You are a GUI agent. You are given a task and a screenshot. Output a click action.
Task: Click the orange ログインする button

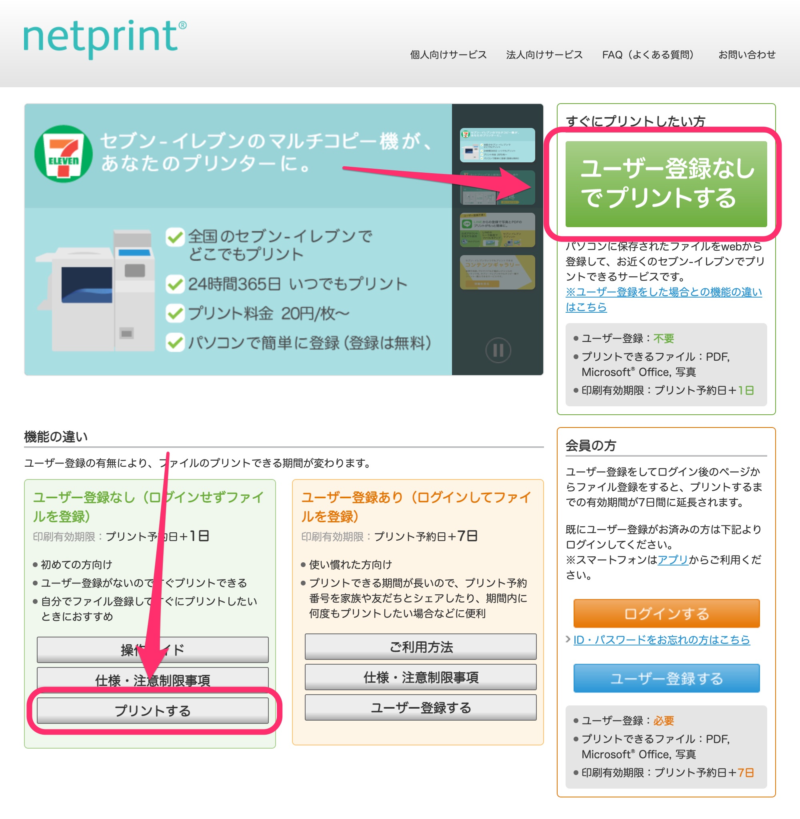(666, 613)
